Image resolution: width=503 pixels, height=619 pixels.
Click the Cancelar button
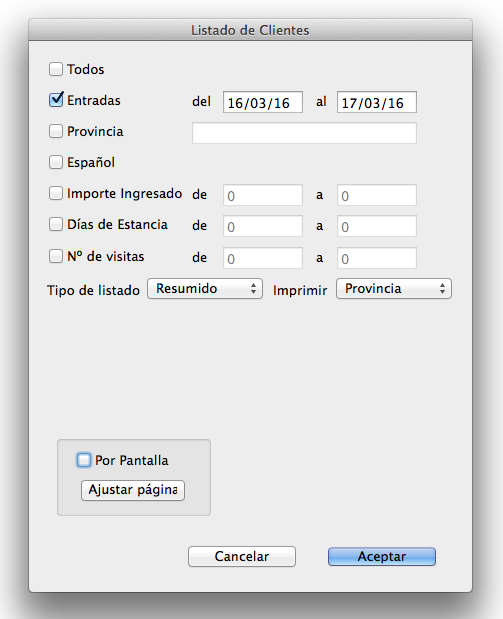tap(242, 556)
